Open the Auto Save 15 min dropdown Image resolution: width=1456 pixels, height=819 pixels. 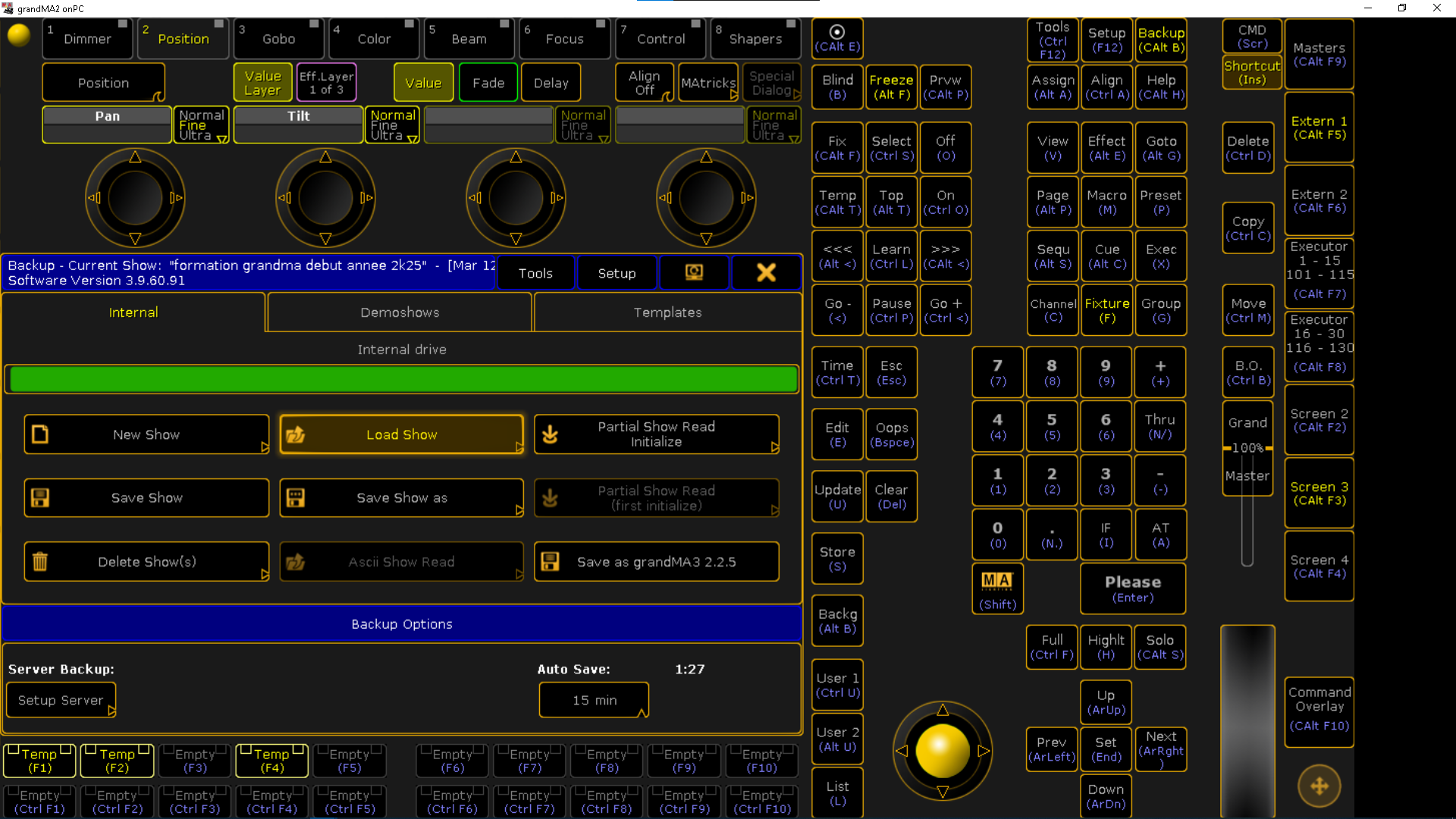(595, 700)
